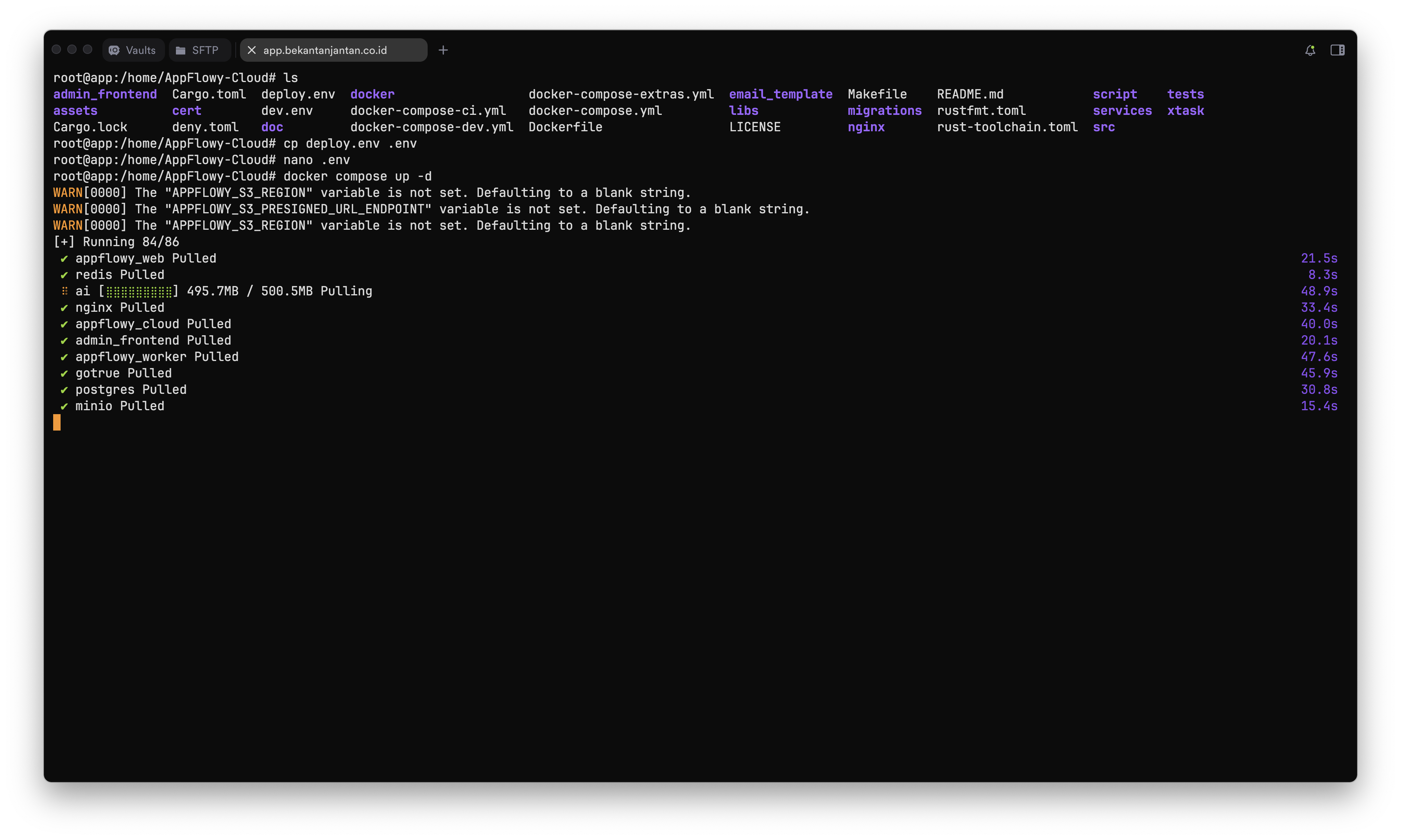Click the APPFLOWY_S3_PRESIGNED_URL_ENDPOINT warning line
Screen dimensions: 1401x840
432,209
